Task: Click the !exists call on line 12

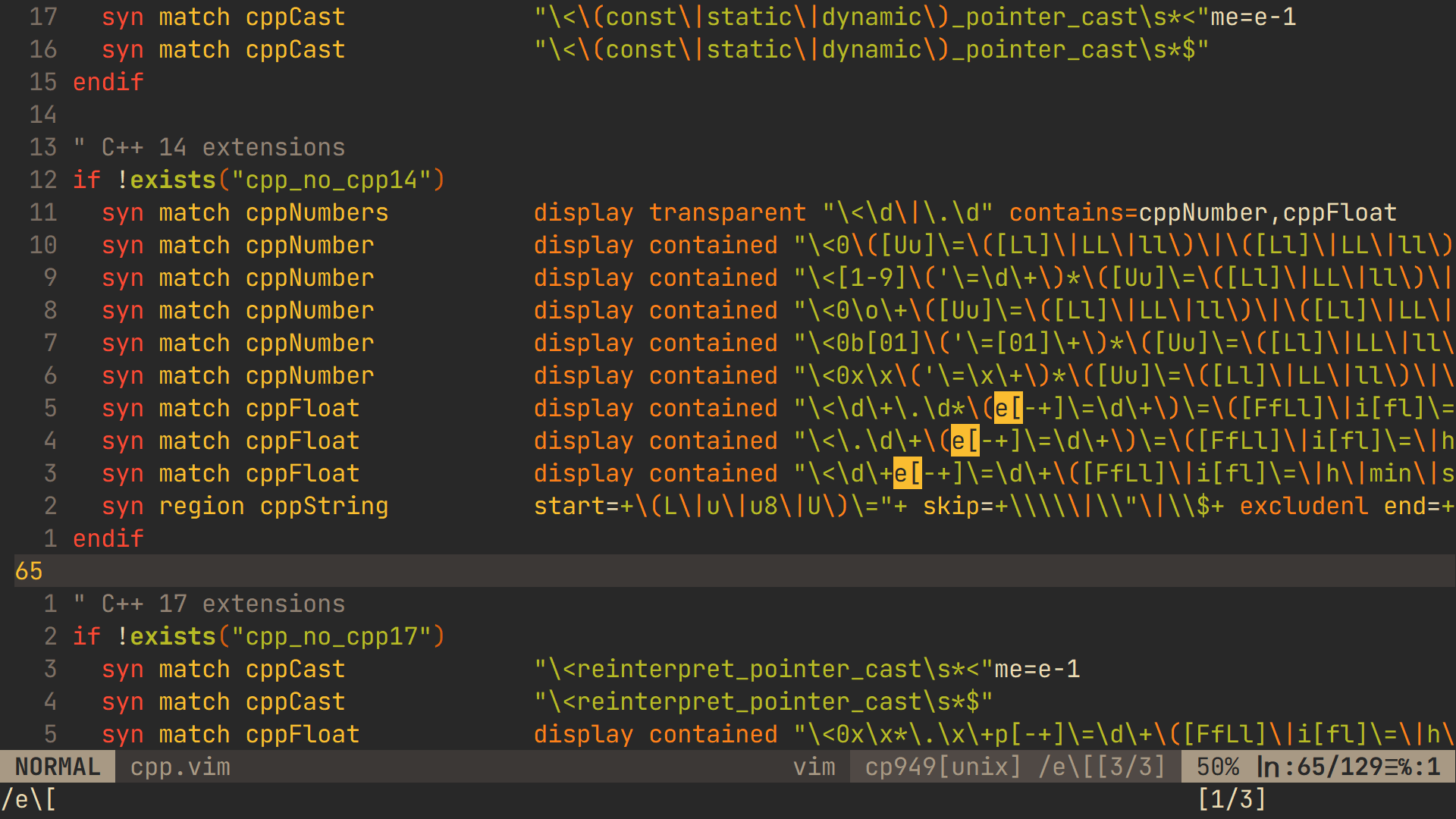Action: pyautogui.click(x=168, y=180)
